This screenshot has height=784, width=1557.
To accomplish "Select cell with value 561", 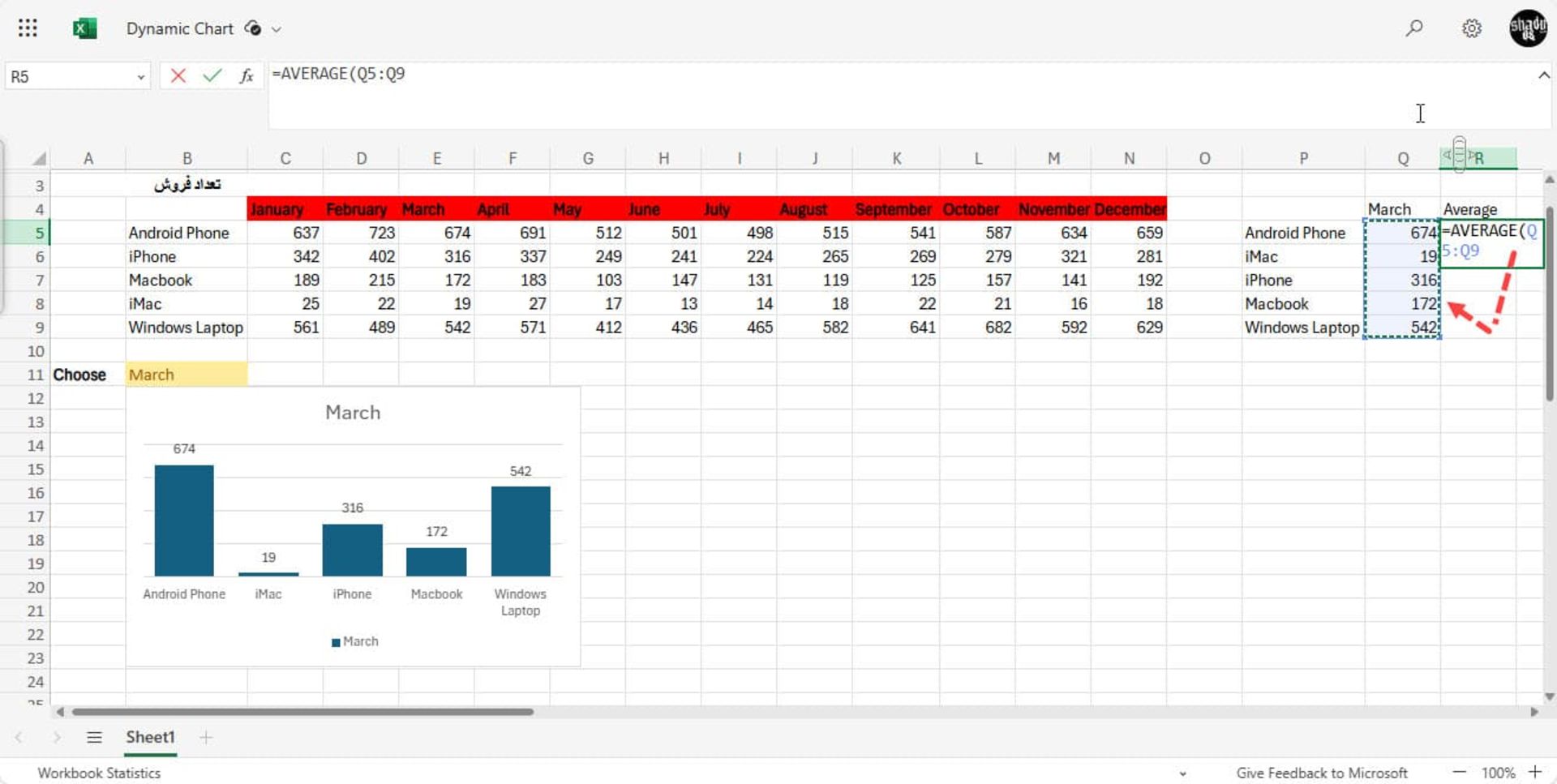I will point(285,328).
